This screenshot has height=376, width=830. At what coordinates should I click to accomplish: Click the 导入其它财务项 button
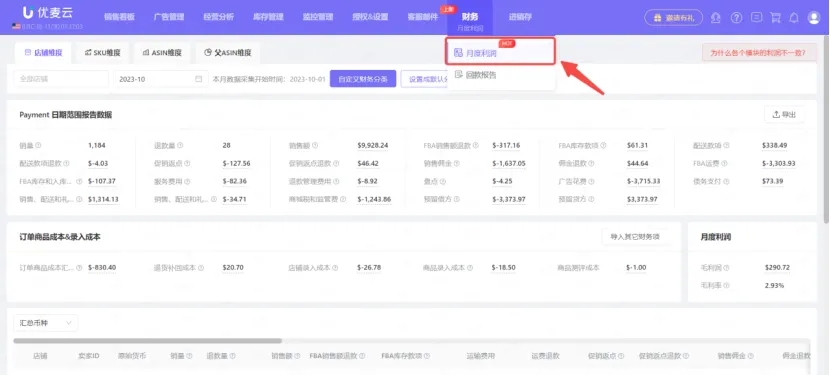pyautogui.click(x=635, y=237)
